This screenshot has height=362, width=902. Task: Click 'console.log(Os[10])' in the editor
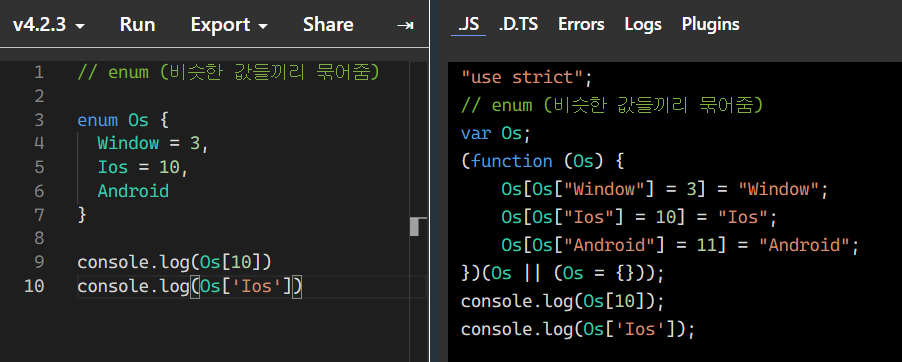(x=174, y=262)
